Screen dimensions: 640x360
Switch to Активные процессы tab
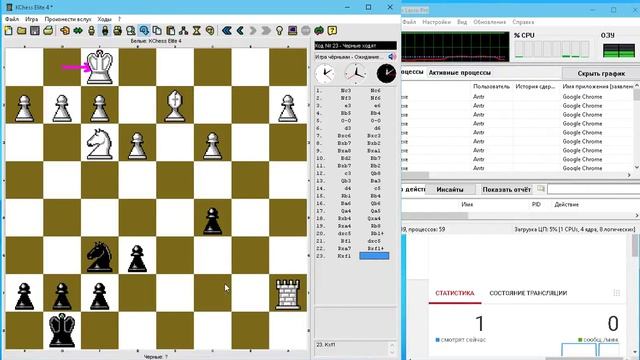[x=460, y=73]
